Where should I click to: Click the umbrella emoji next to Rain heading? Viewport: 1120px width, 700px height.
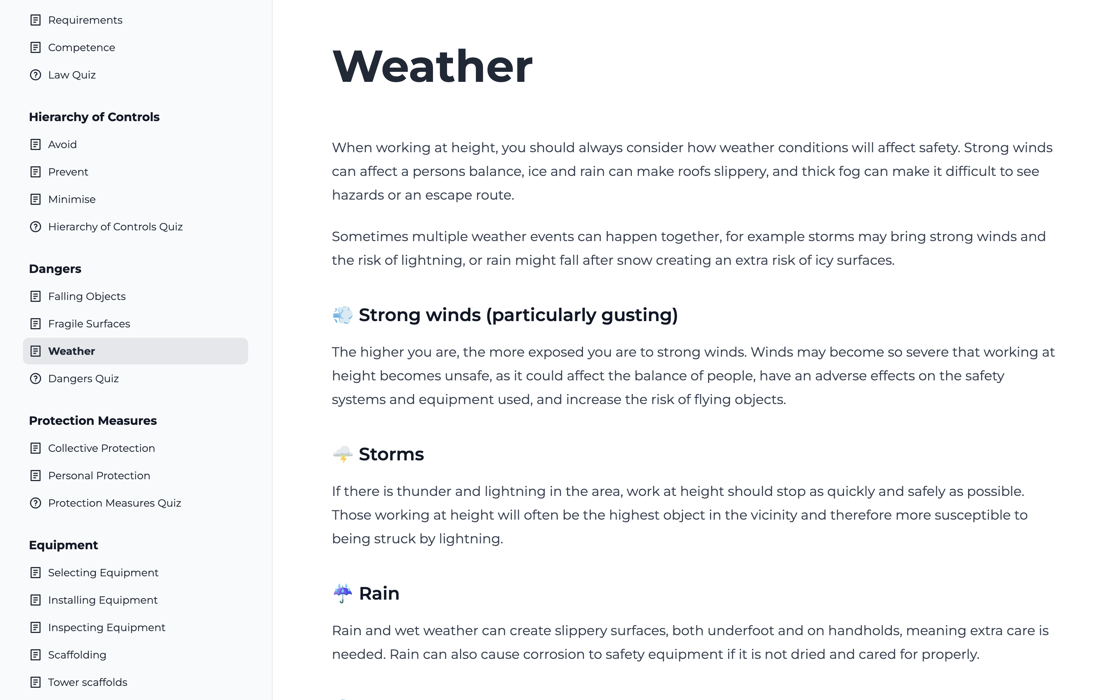click(342, 594)
